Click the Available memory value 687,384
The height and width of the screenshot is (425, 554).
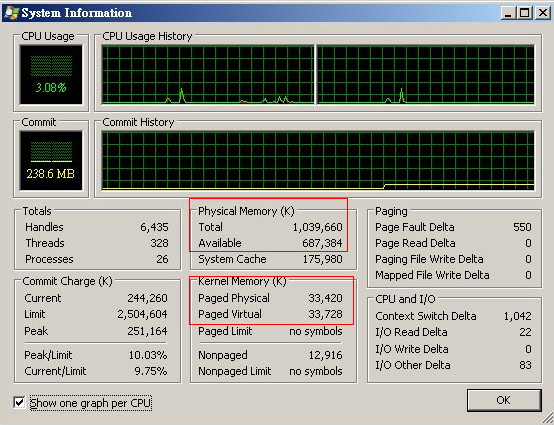coord(322,243)
